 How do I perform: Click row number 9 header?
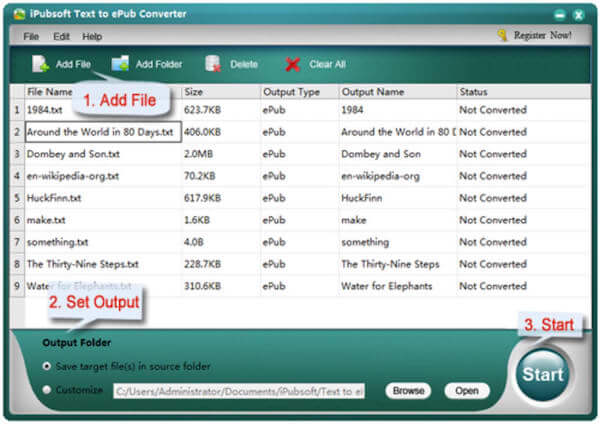pos(17,286)
